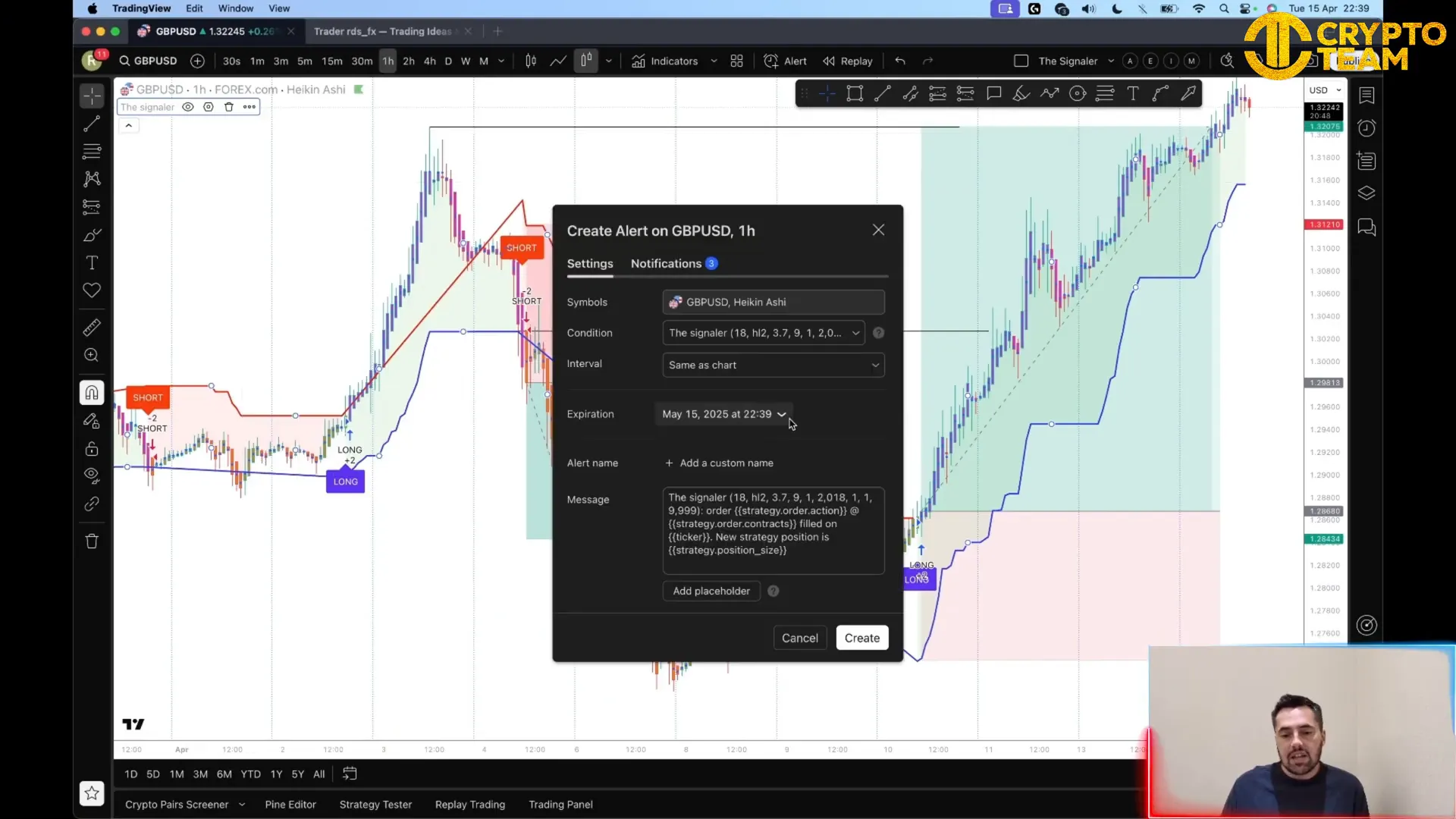
Task: Expand the indicator favorites dropdown arrow
Action: pyautogui.click(x=714, y=61)
